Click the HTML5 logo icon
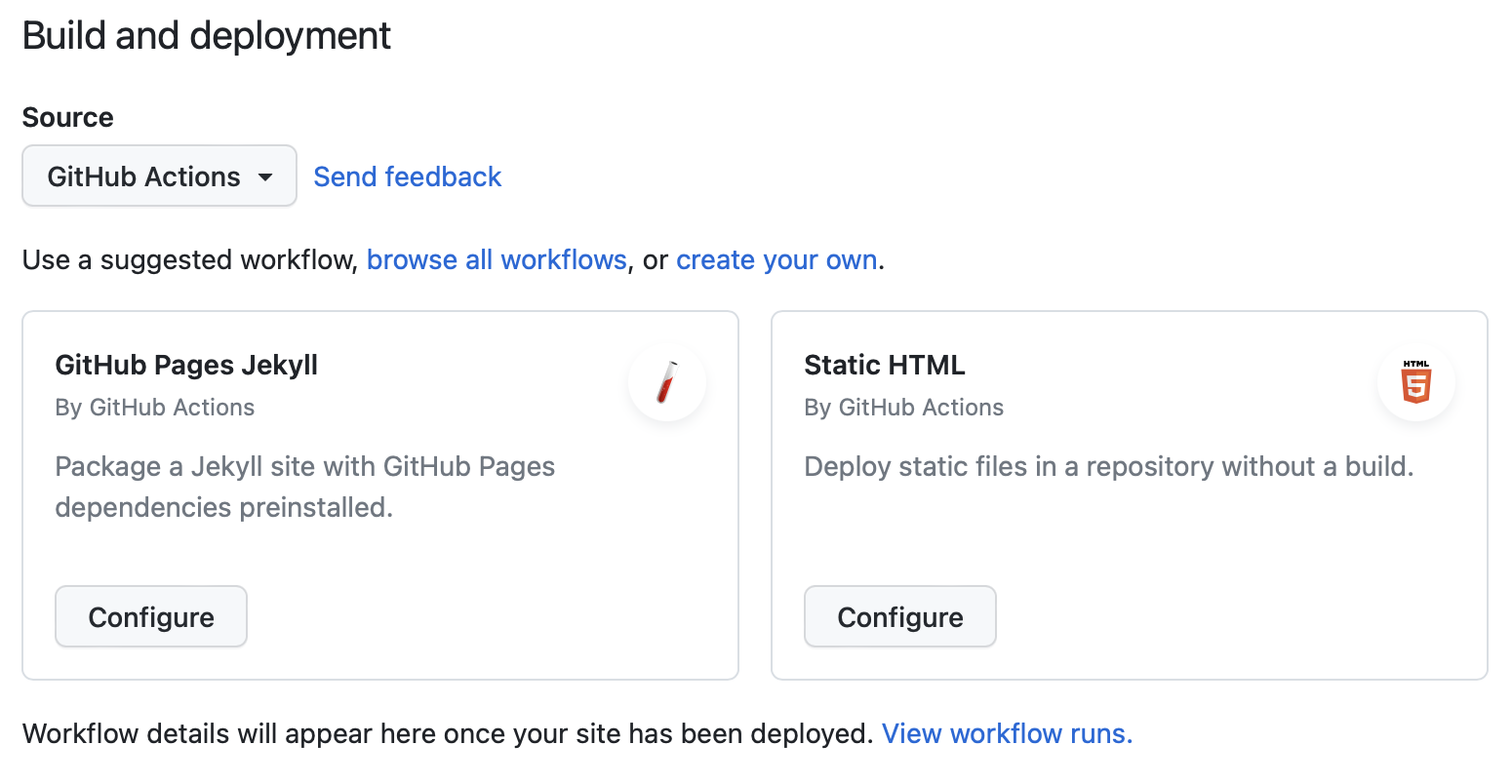1512x784 pixels. tap(1416, 382)
